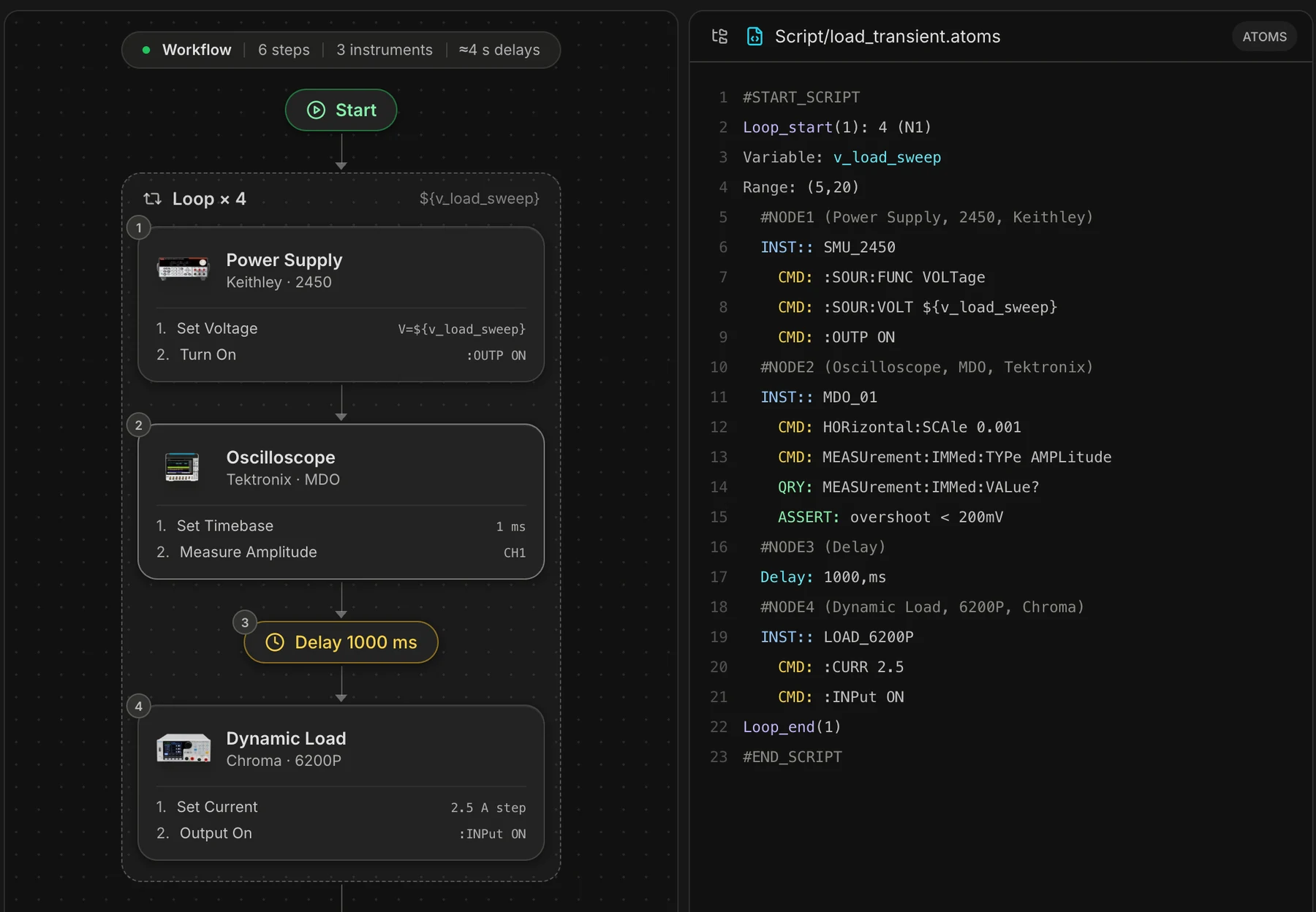The height and width of the screenshot is (912, 1316).
Task: Select the Delay 1000 ms node
Action: point(341,642)
